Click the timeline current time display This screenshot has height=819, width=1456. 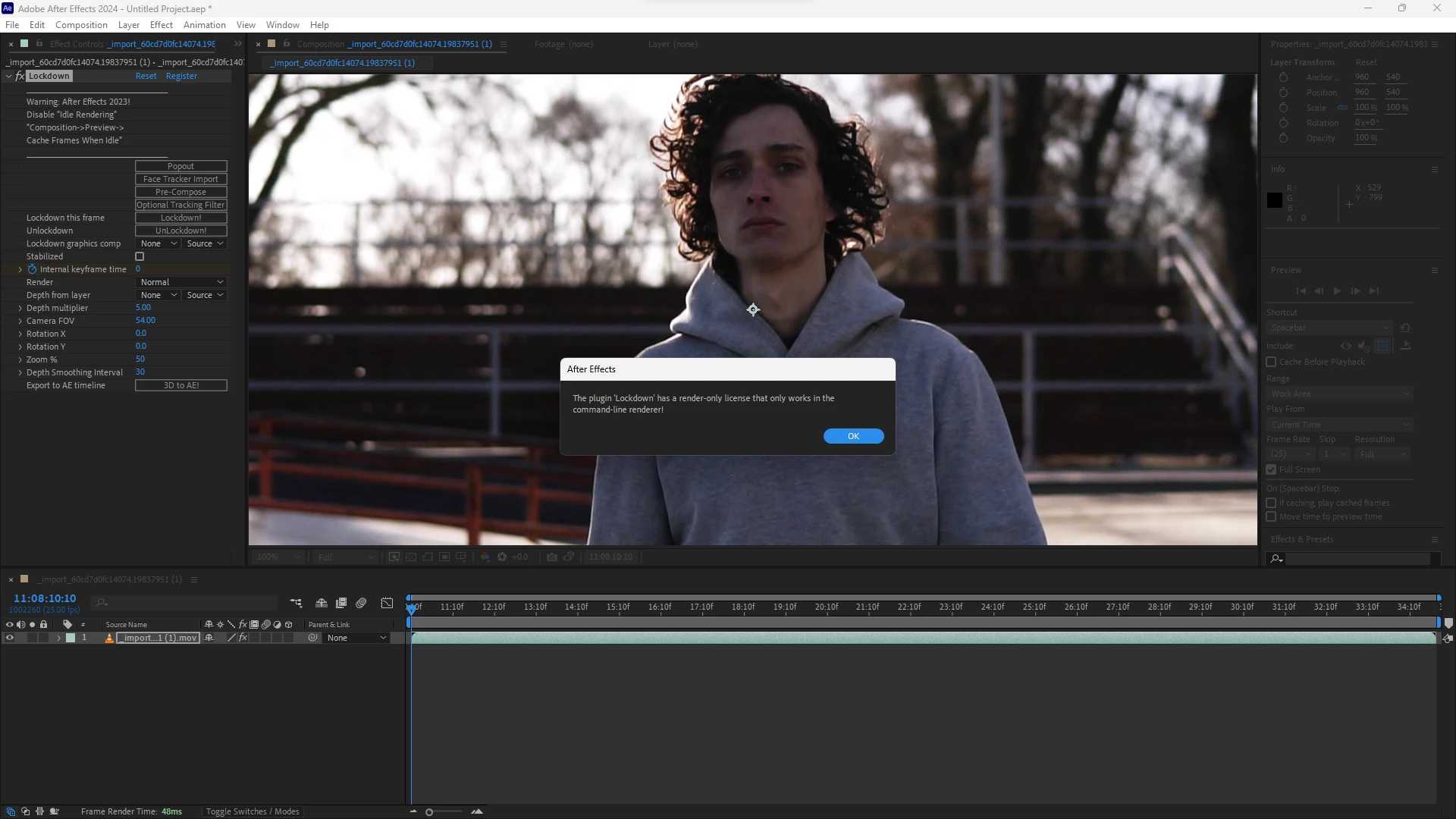click(45, 598)
